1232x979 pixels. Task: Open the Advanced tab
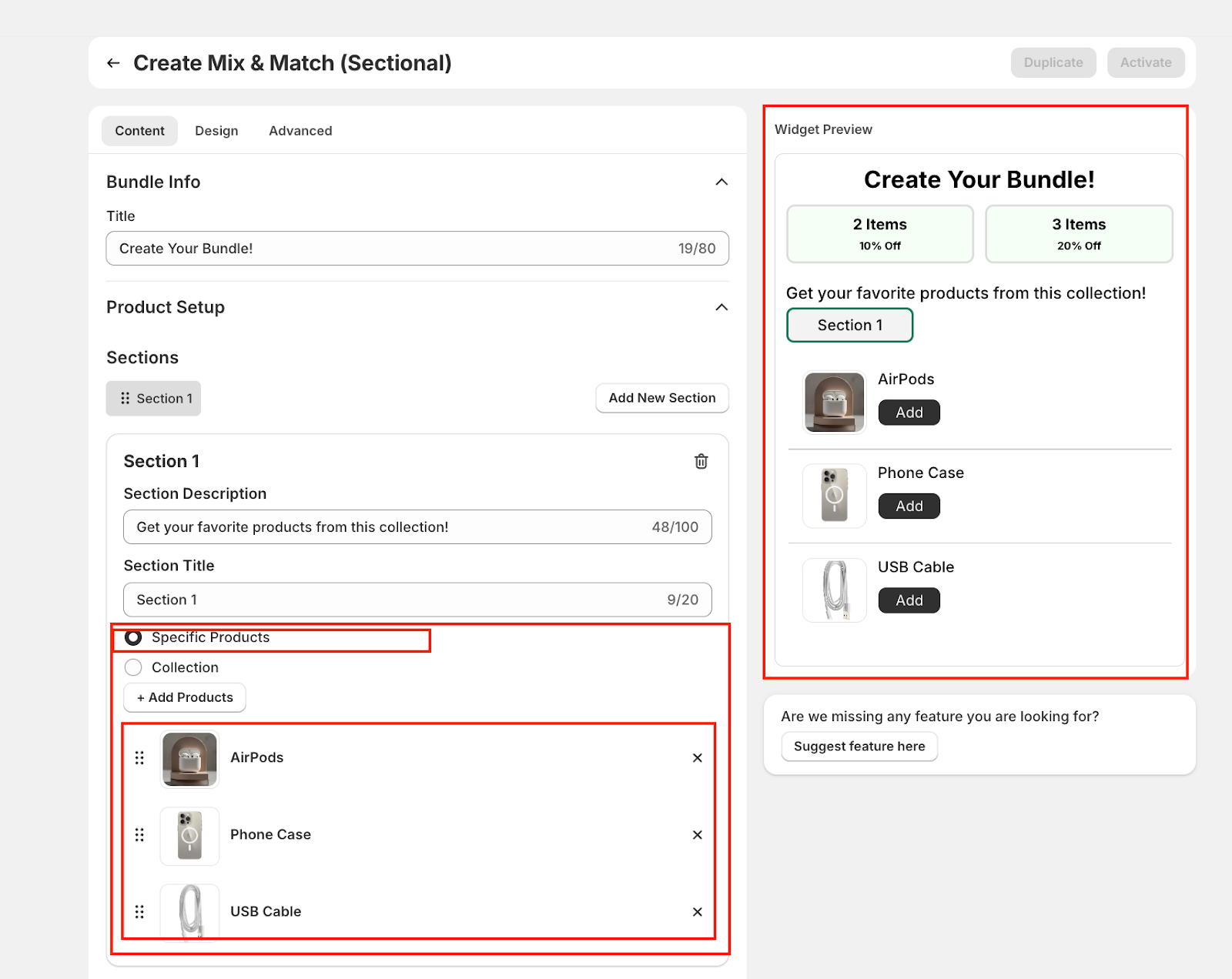300,131
